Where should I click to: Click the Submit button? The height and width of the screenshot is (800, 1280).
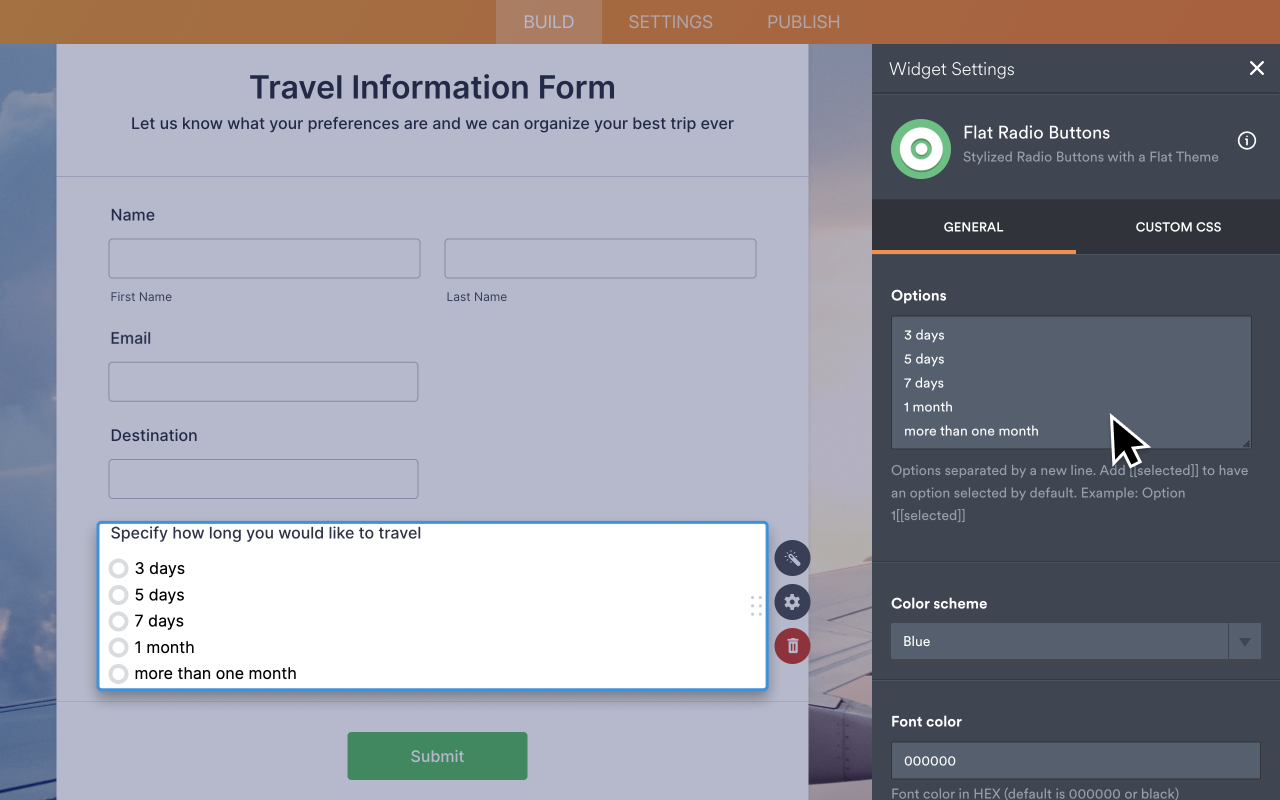coord(437,756)
